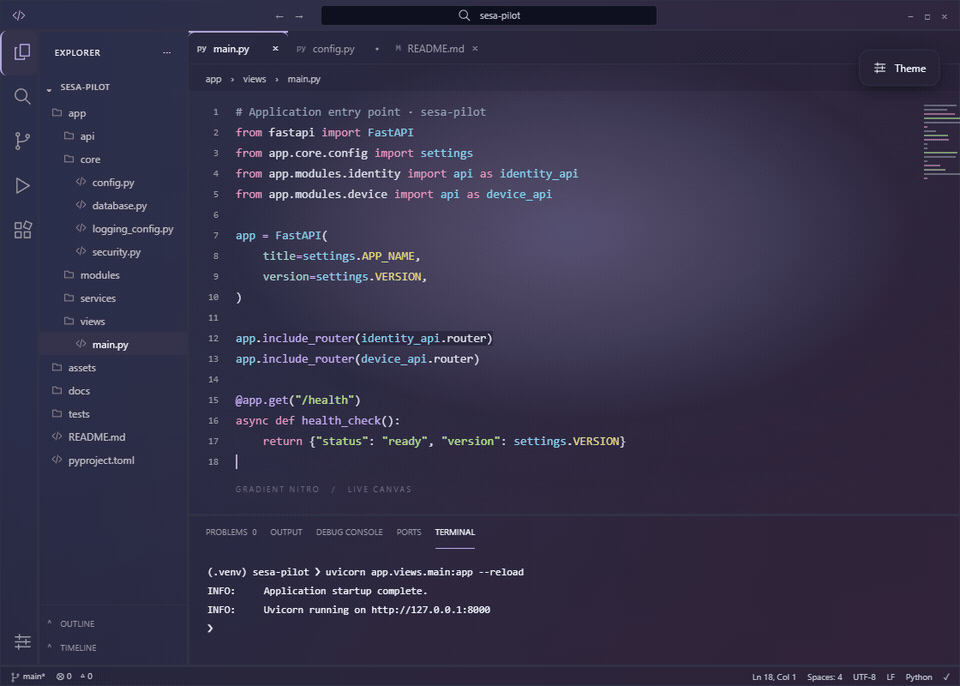Open errors count in status bar
This screenshot has height=686, width=960.
point(64,676)
